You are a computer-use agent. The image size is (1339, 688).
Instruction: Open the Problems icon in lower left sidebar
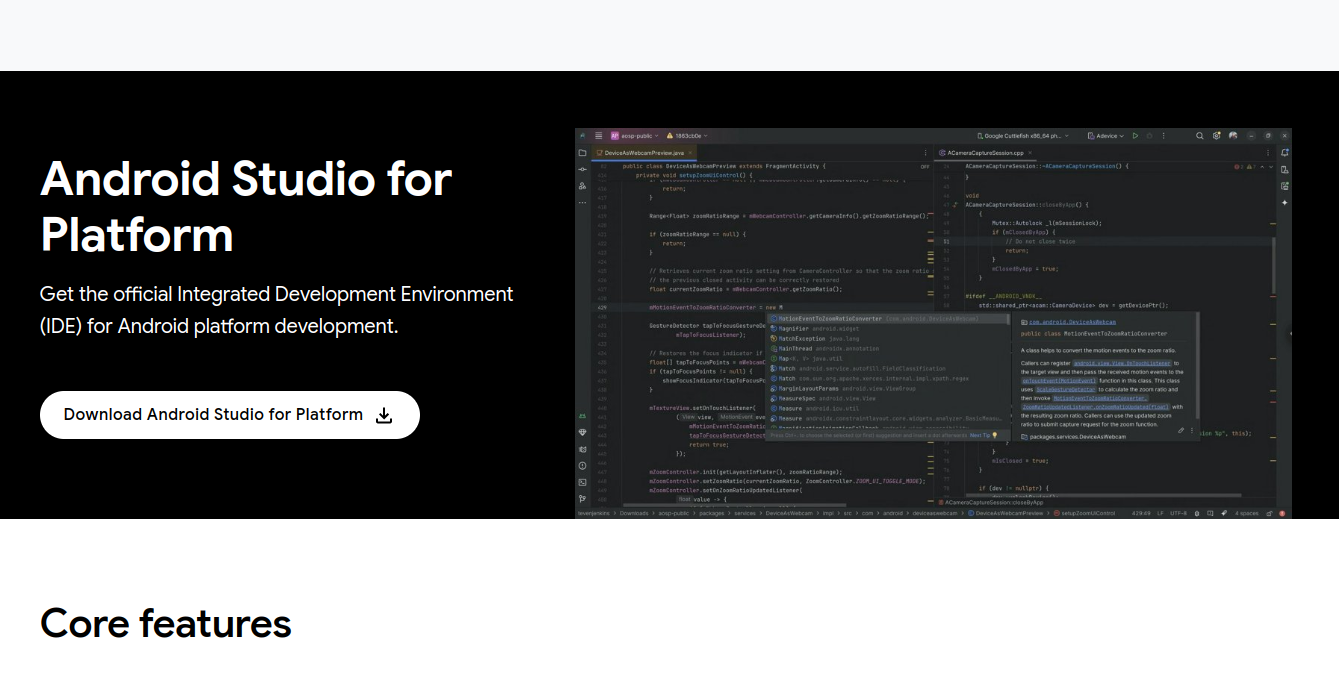pyautogui.click(x=582, y=465)
